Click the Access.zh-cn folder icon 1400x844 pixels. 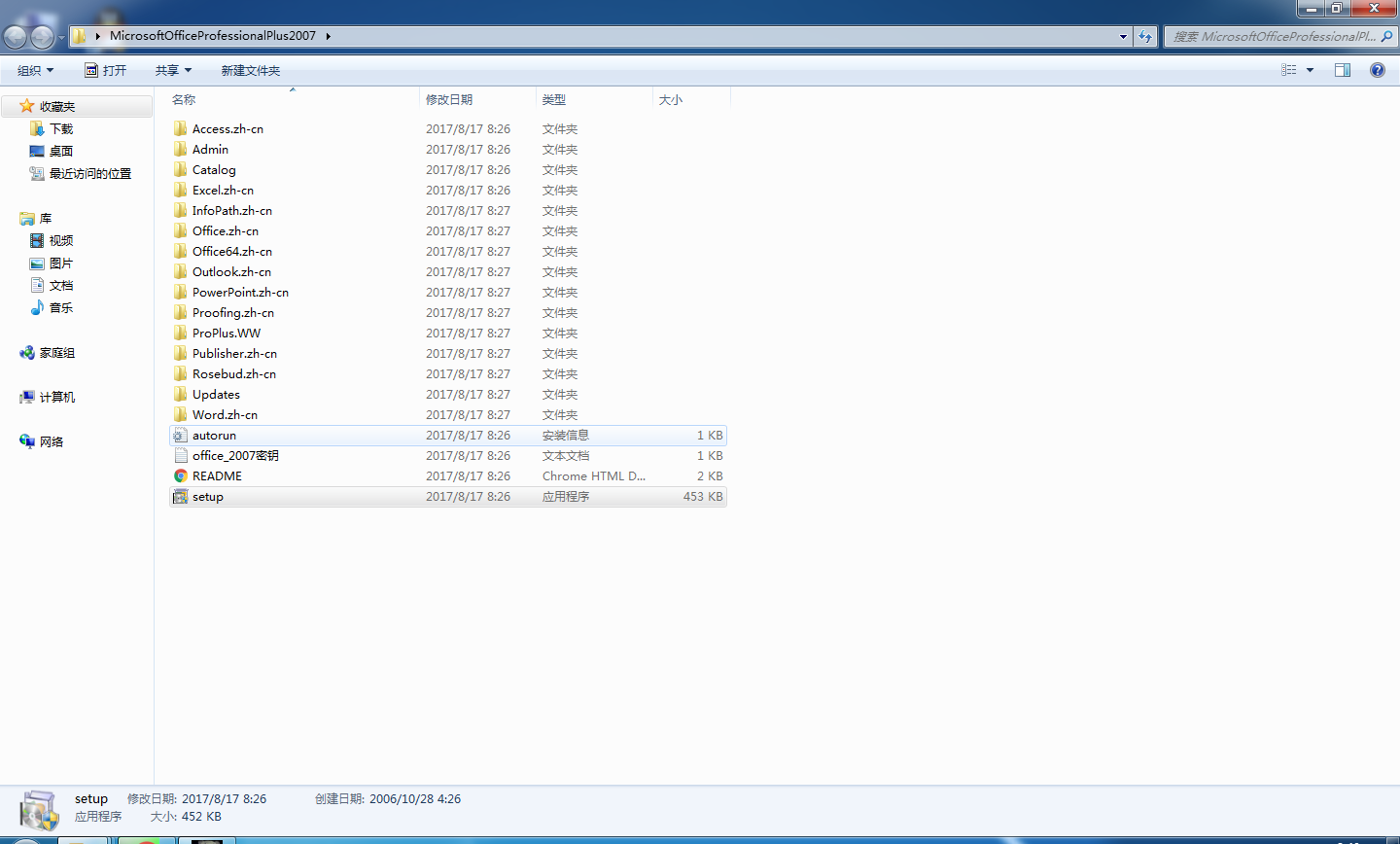click(181, 128)
